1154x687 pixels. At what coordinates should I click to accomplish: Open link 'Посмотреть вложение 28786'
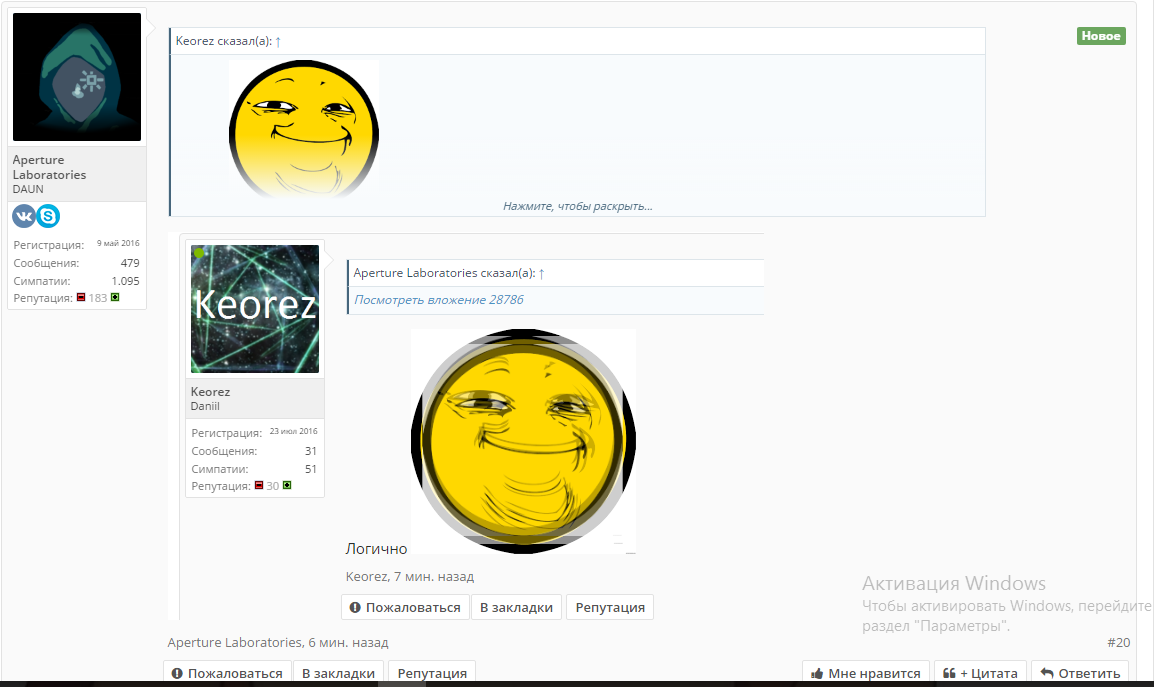click(439, 300)
